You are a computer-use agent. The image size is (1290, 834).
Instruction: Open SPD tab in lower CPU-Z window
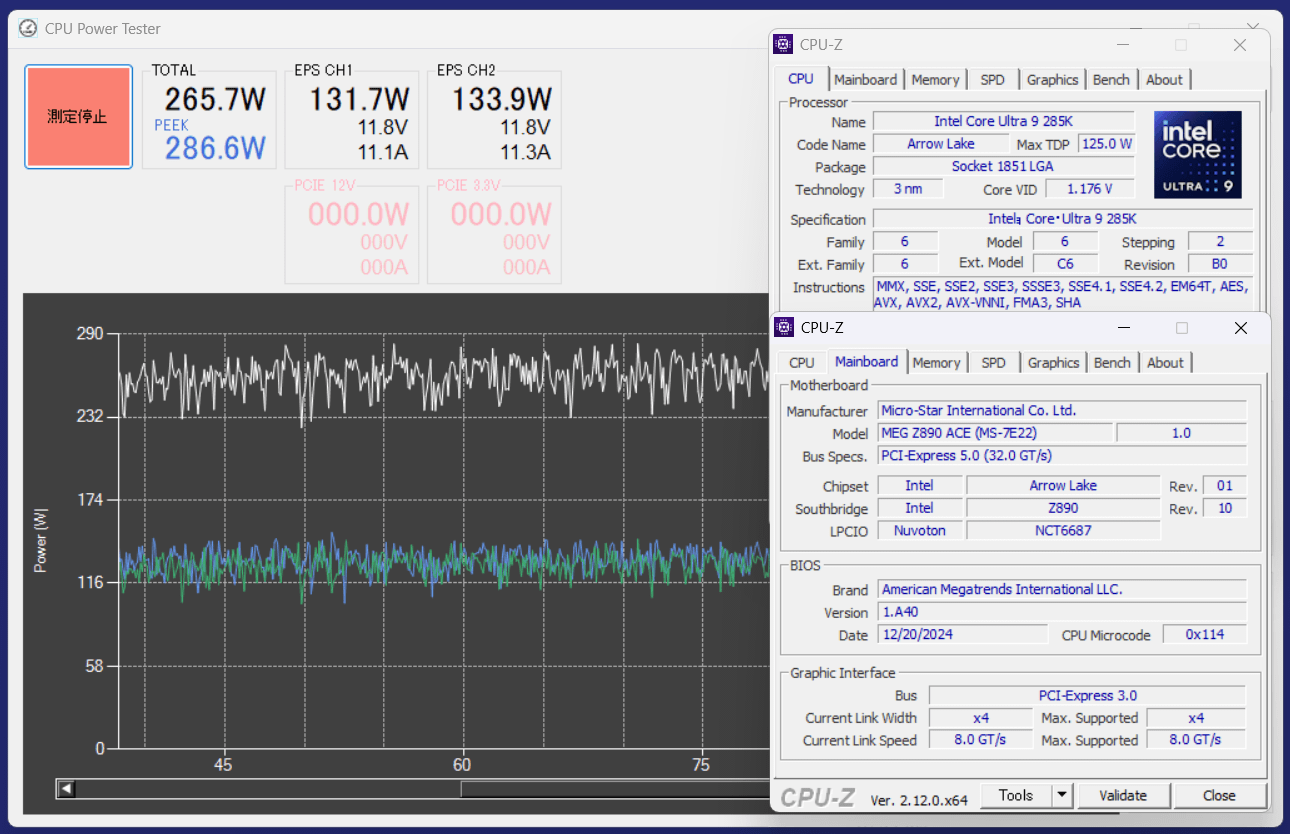pos(994,363)
